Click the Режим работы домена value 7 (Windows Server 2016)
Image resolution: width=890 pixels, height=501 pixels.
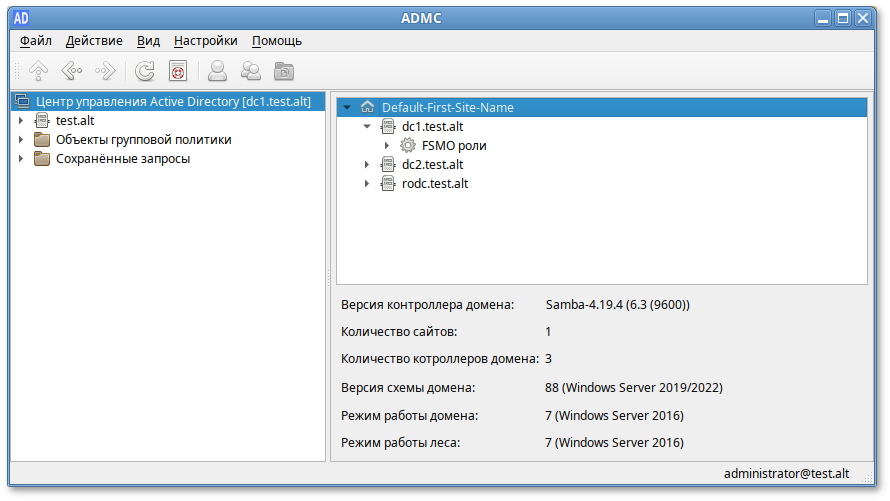pos(614,415)
